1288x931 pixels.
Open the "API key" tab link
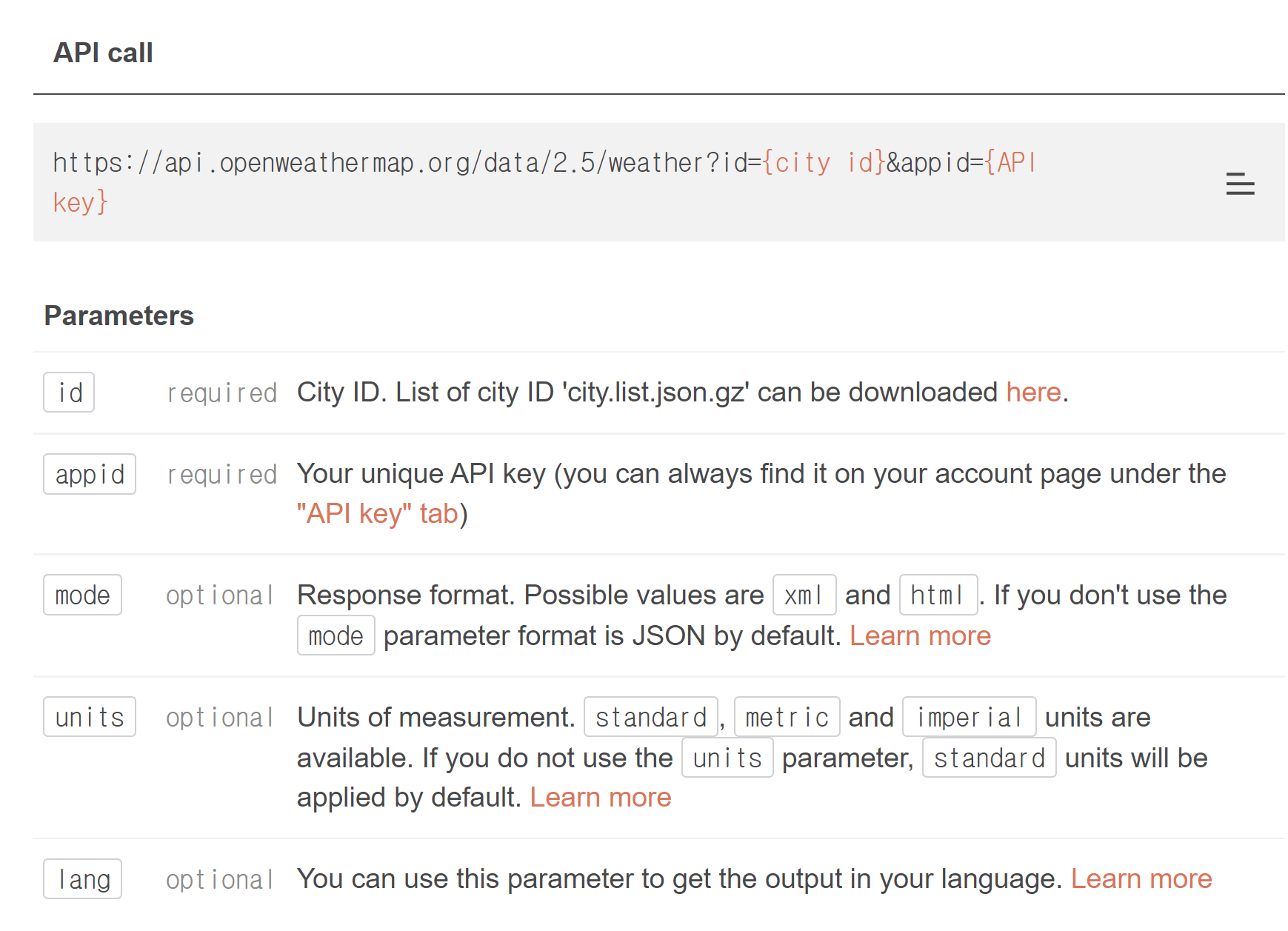point(378,513)
